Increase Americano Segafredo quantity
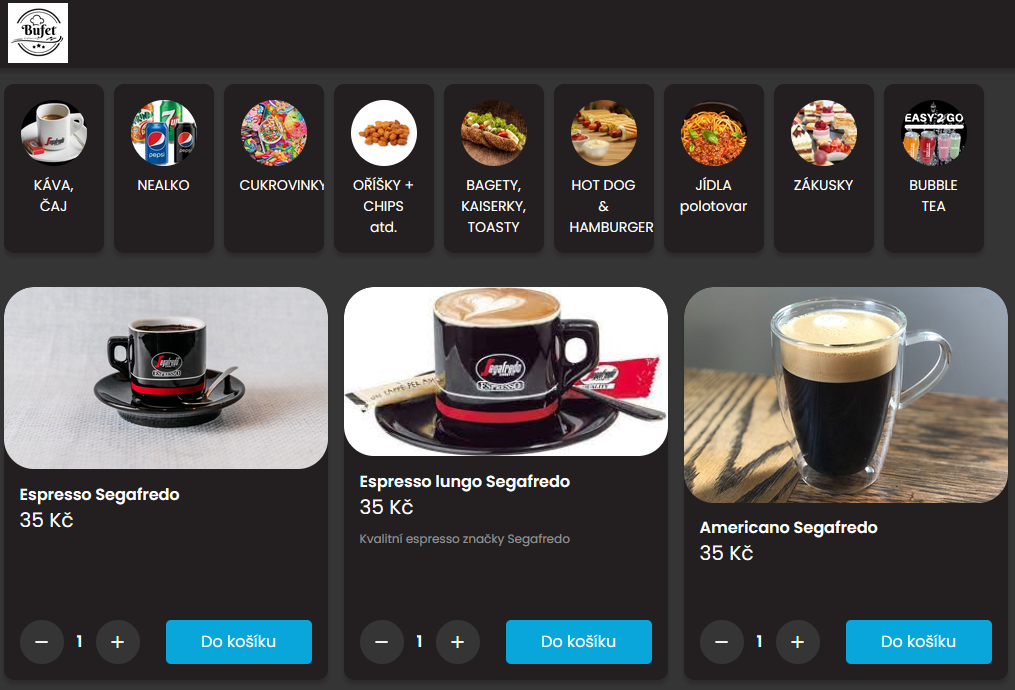The width and height of the screenshot is (1015, 690). click(x=798, y=642)
